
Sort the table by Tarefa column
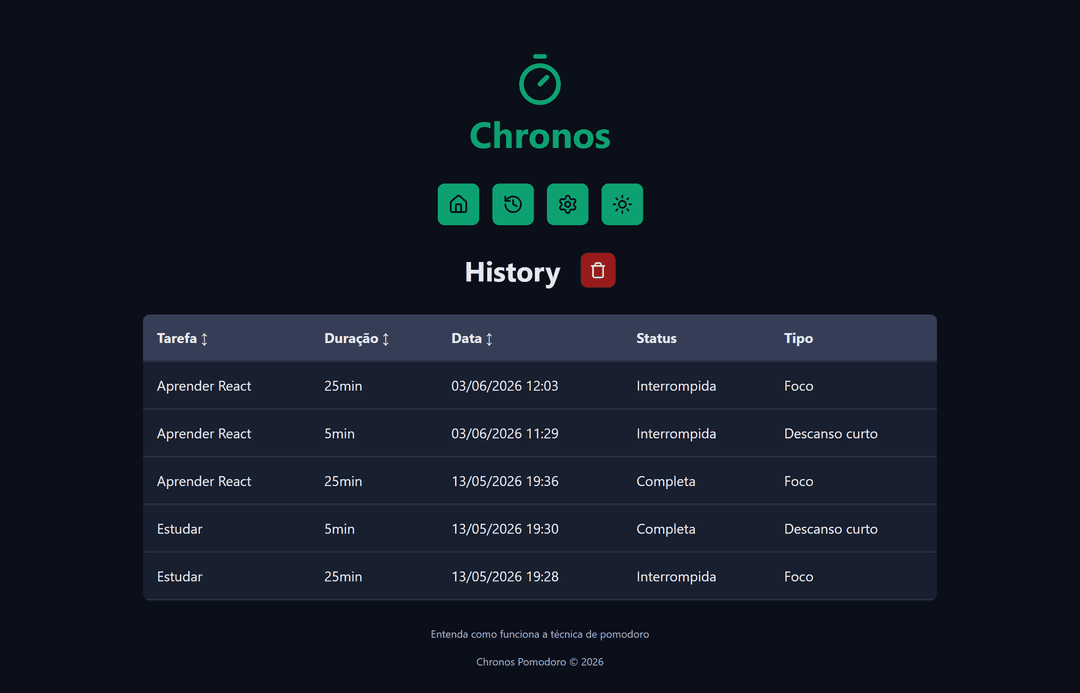coord(183,338)
